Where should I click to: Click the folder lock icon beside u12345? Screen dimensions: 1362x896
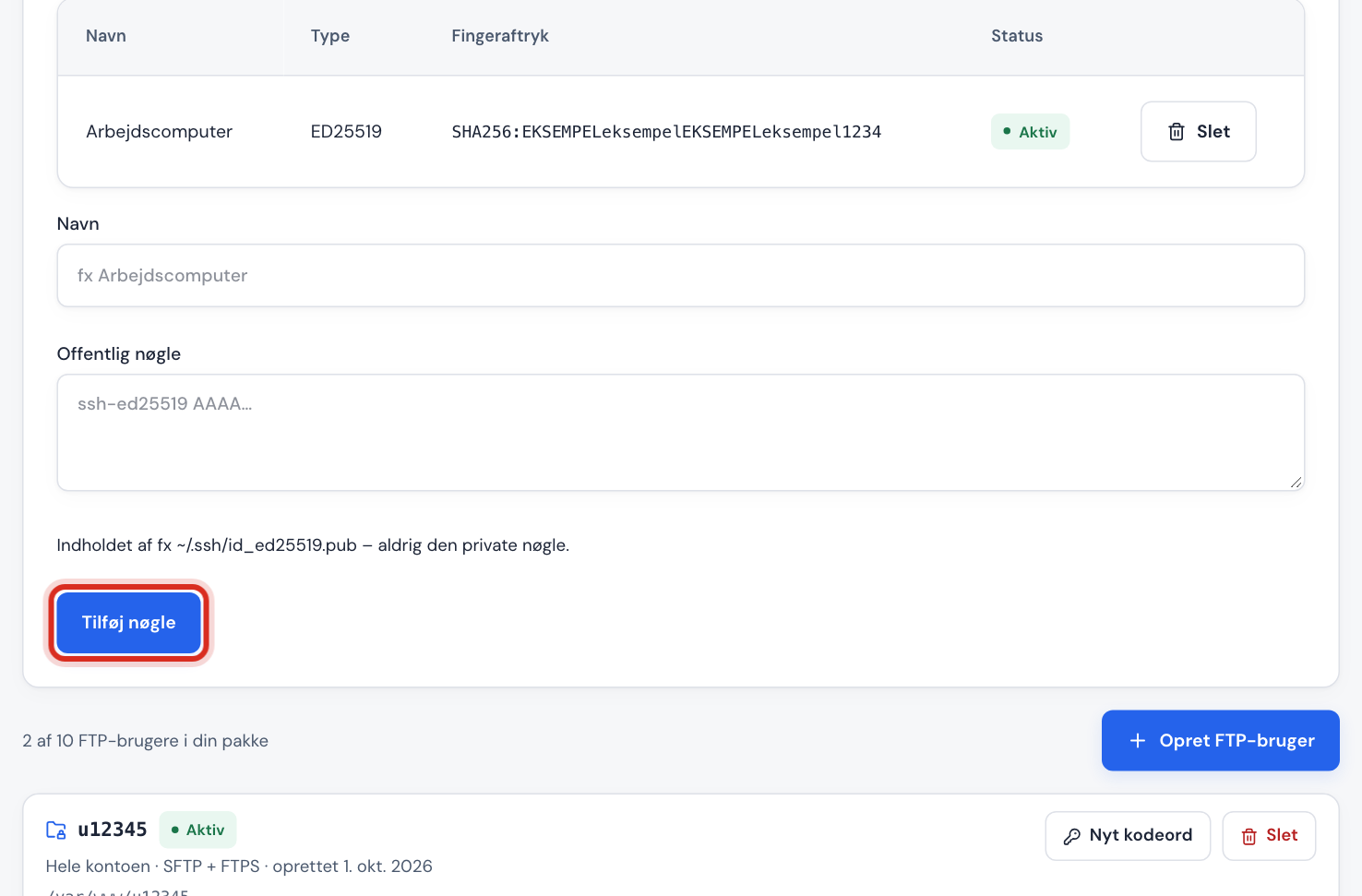(x=56, y=830)
